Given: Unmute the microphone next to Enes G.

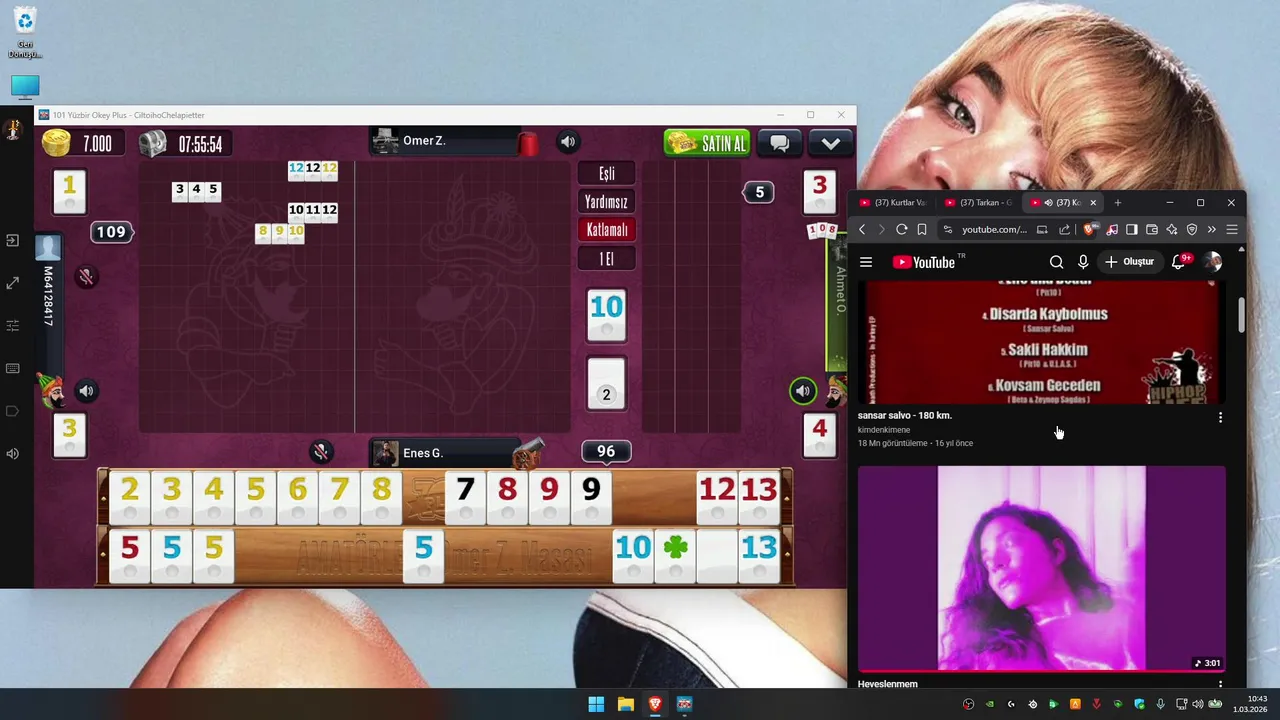Looking at the screenshot, I should tap(321, 453).
